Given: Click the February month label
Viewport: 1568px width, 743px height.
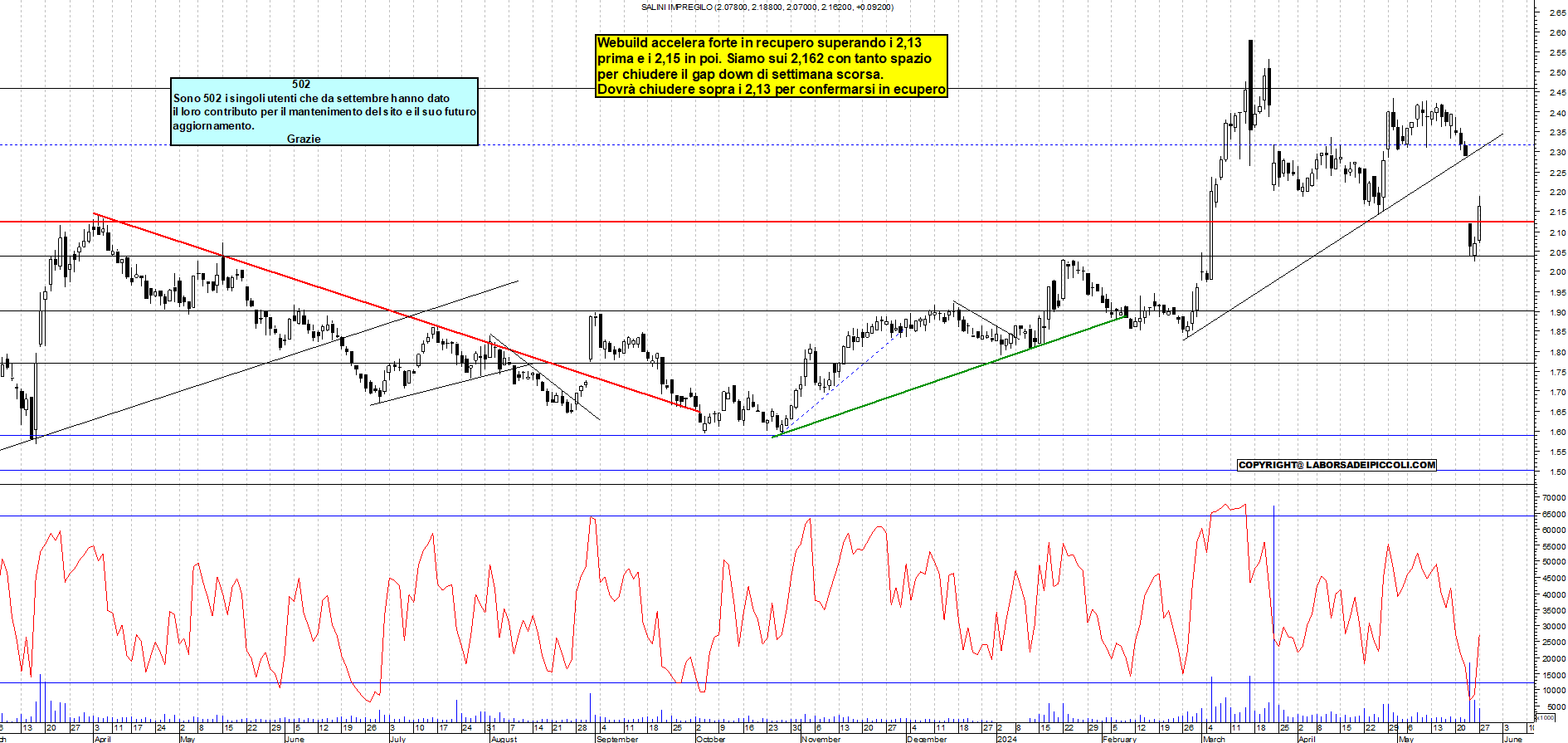Looking at the screenshot, I should click(1119, 739).
